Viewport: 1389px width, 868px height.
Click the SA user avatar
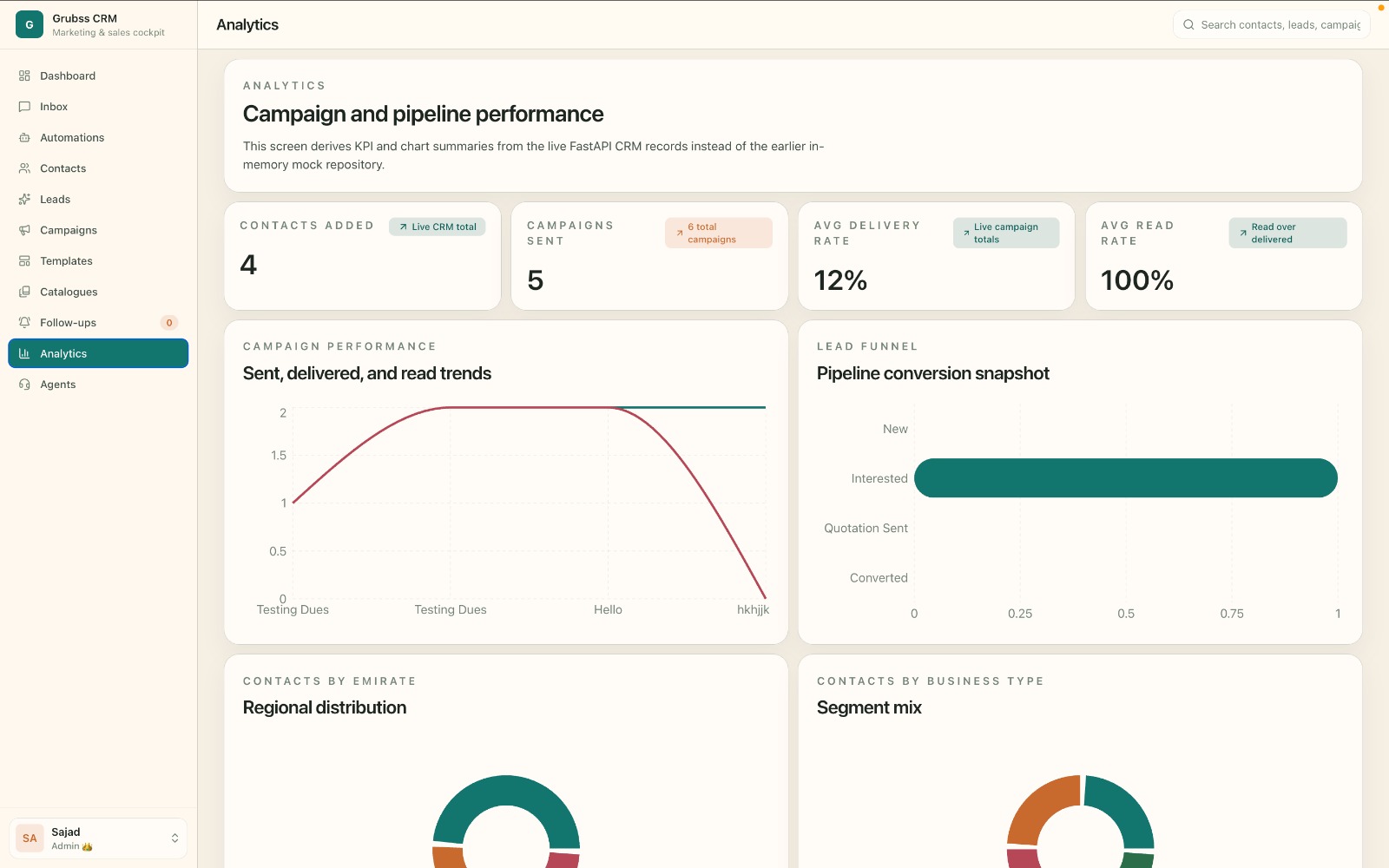coord(30,838)
